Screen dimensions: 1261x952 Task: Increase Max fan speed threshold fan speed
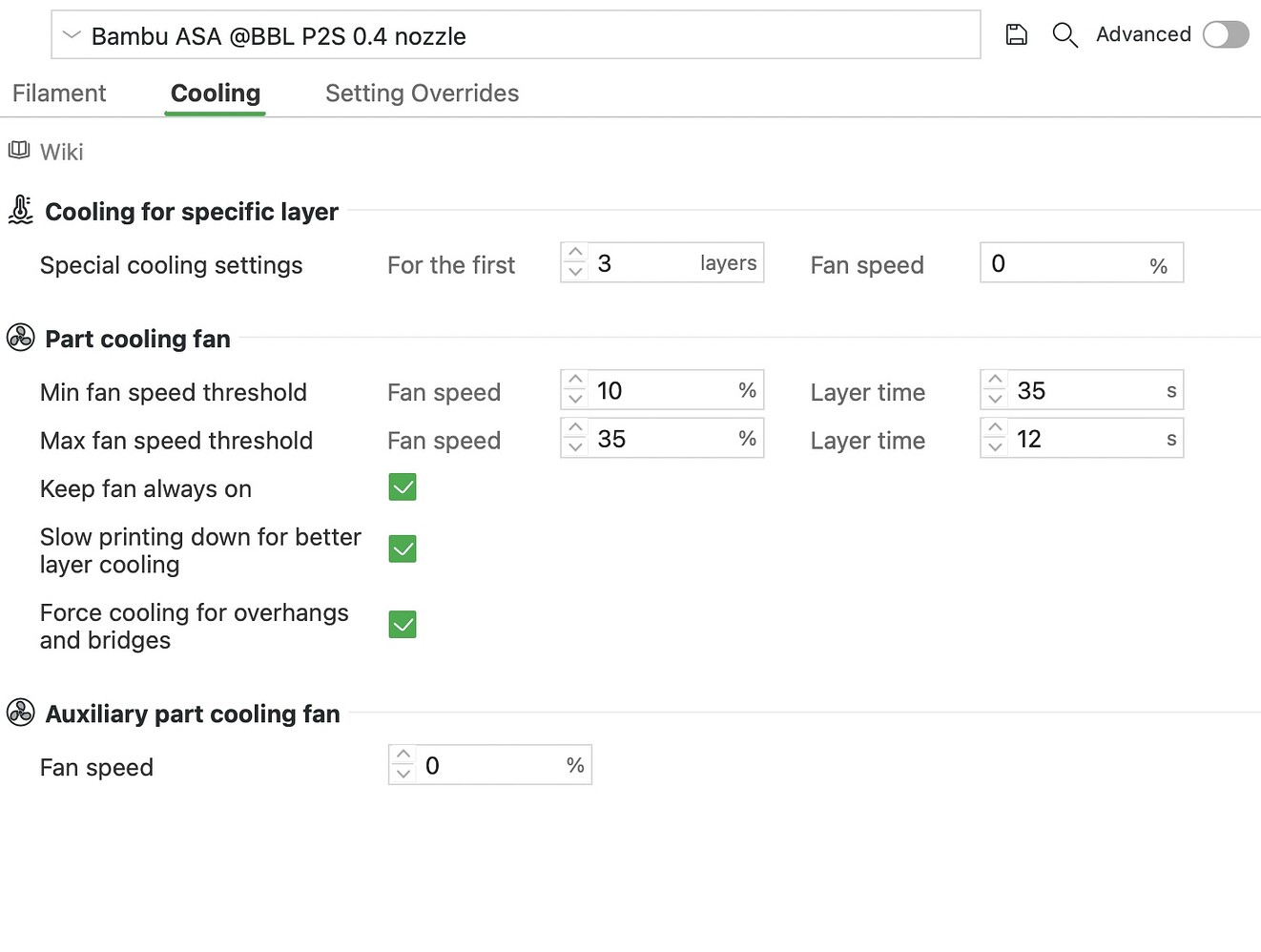point(575,428)
